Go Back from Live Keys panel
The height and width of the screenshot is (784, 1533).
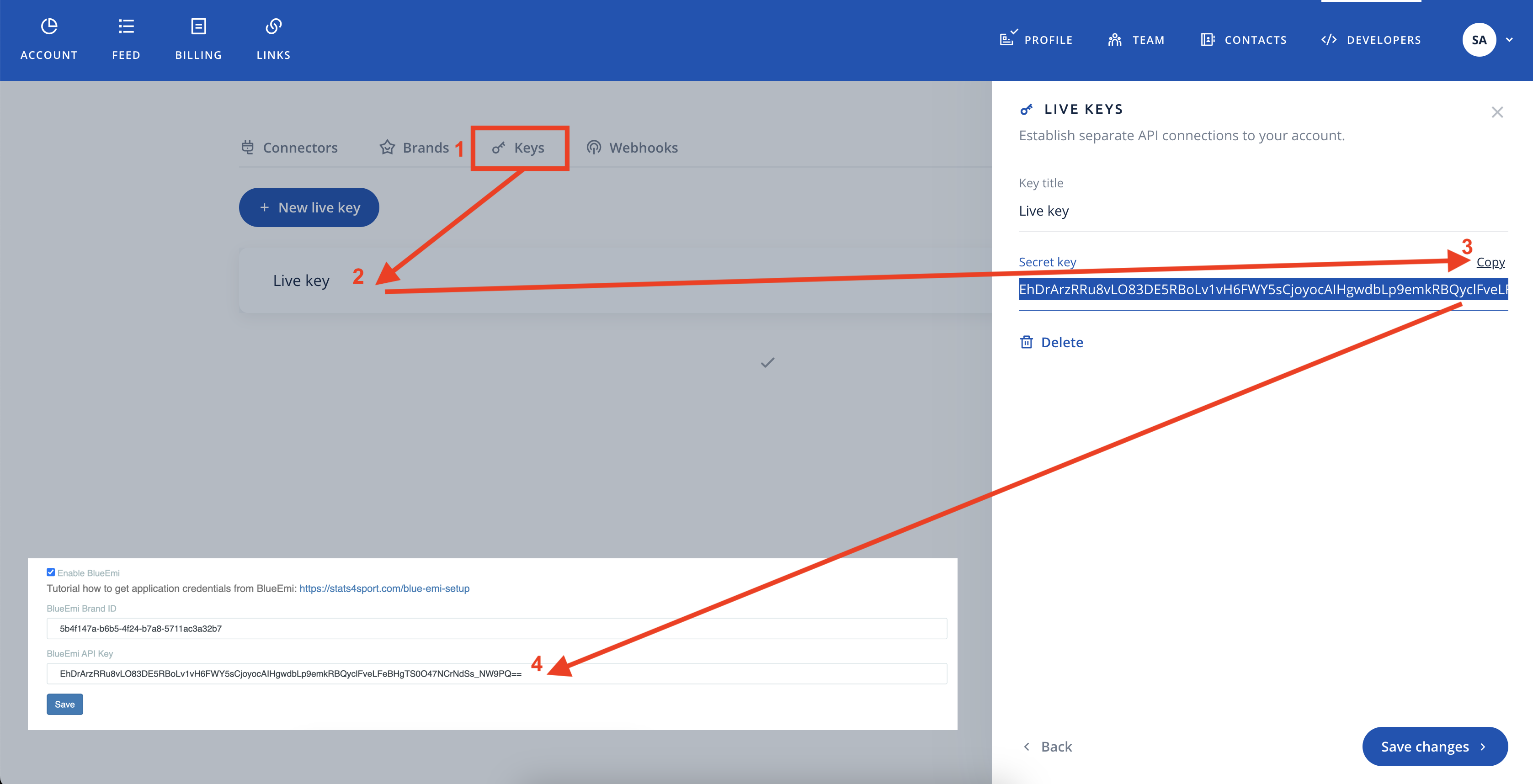[1048, 747]
